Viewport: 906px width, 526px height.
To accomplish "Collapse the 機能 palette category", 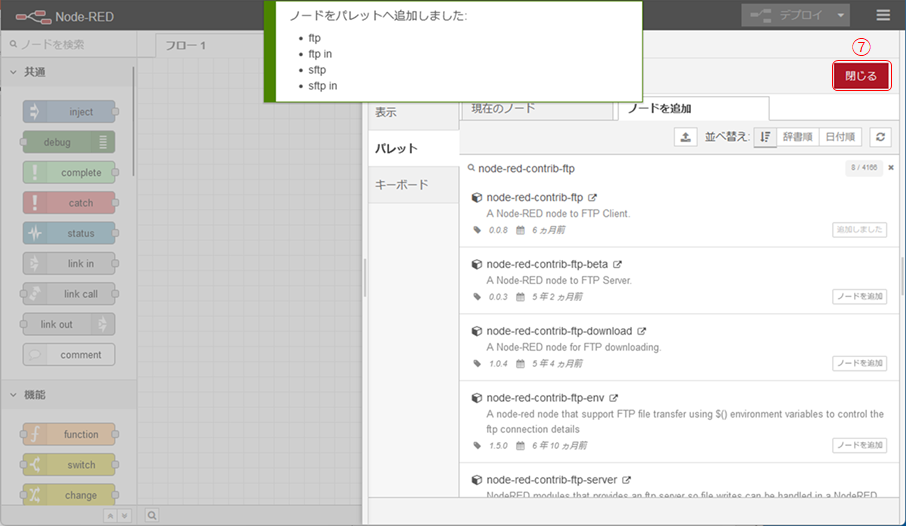I will (14, 395).
